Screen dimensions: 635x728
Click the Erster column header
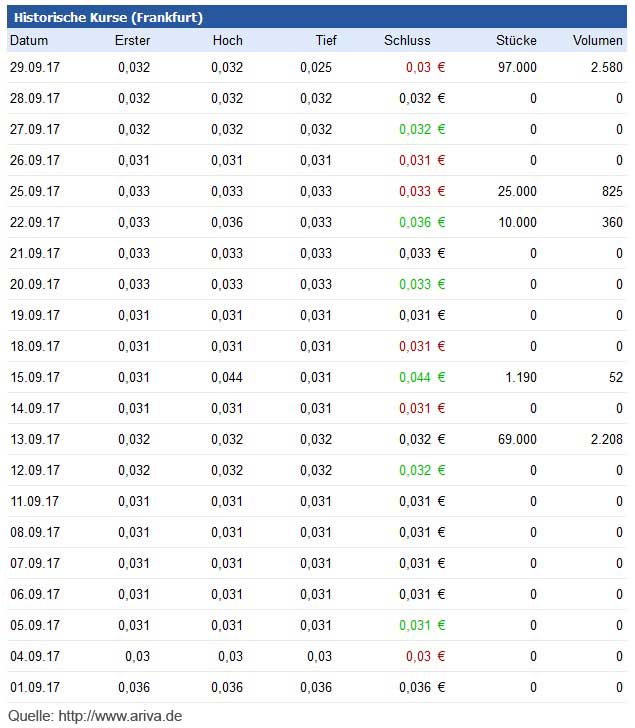point(133,40)
